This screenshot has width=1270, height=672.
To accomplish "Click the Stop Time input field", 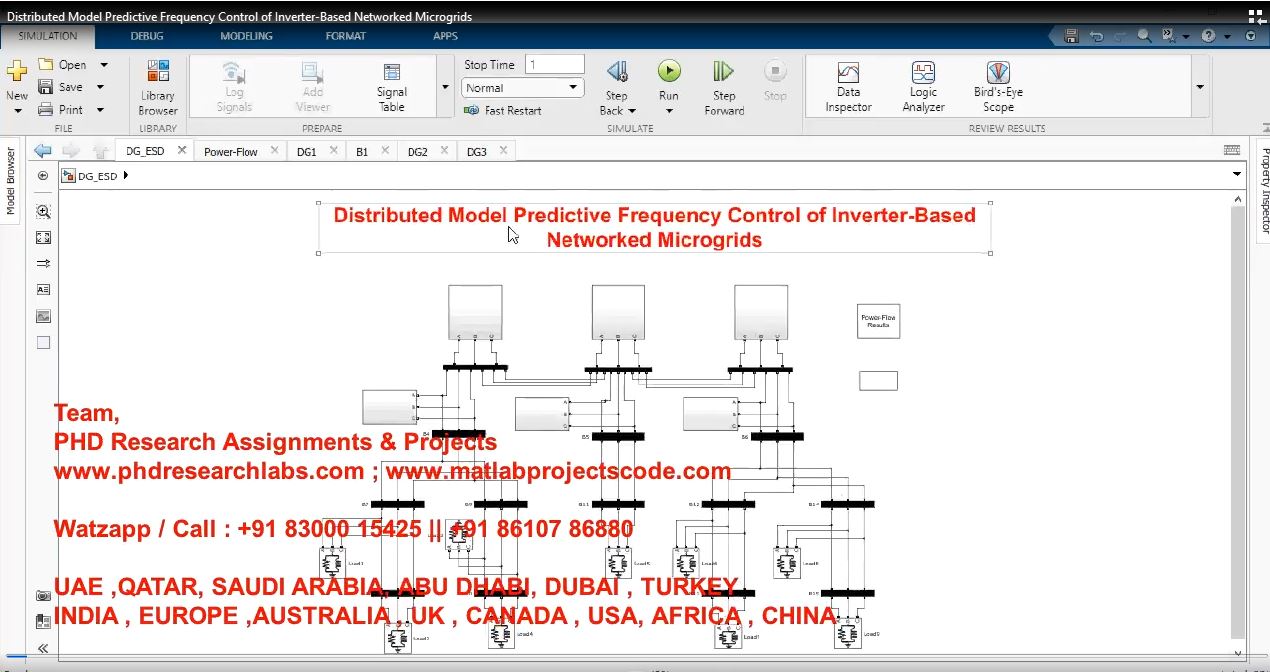I will [554, 65].
